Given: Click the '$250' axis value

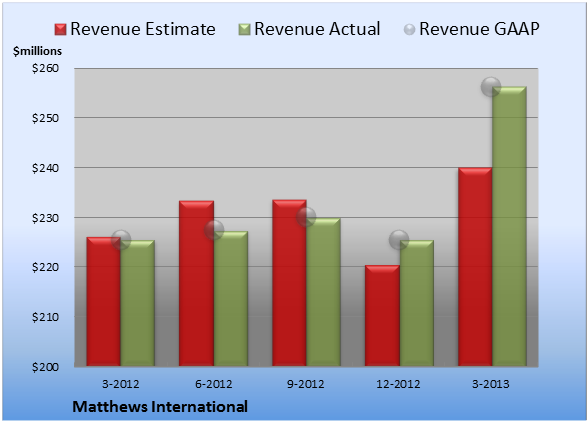Looking at the screenshot, I should coord(46,118).
